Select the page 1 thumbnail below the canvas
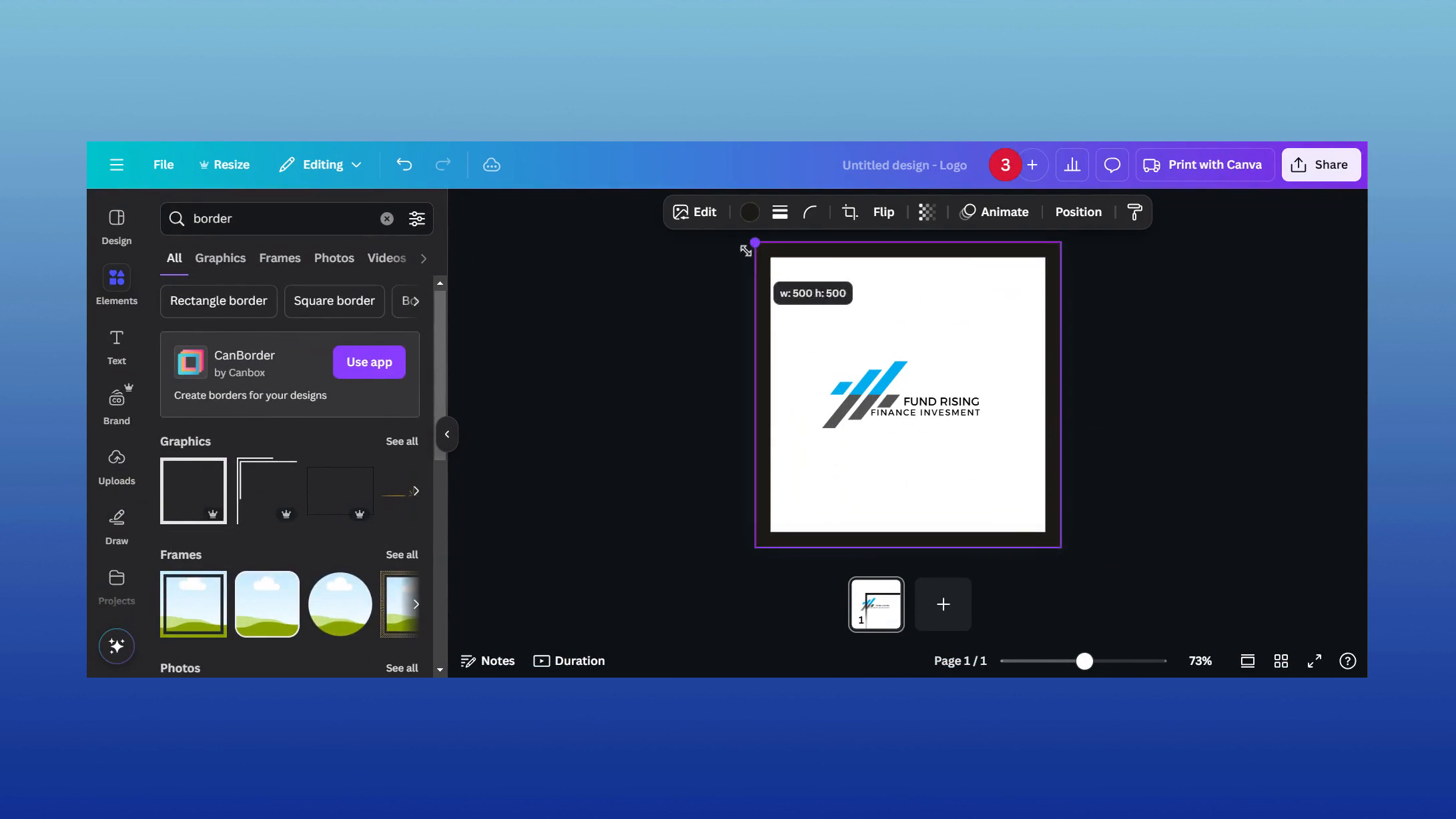The image size is (1456, 819). point(876,604)
